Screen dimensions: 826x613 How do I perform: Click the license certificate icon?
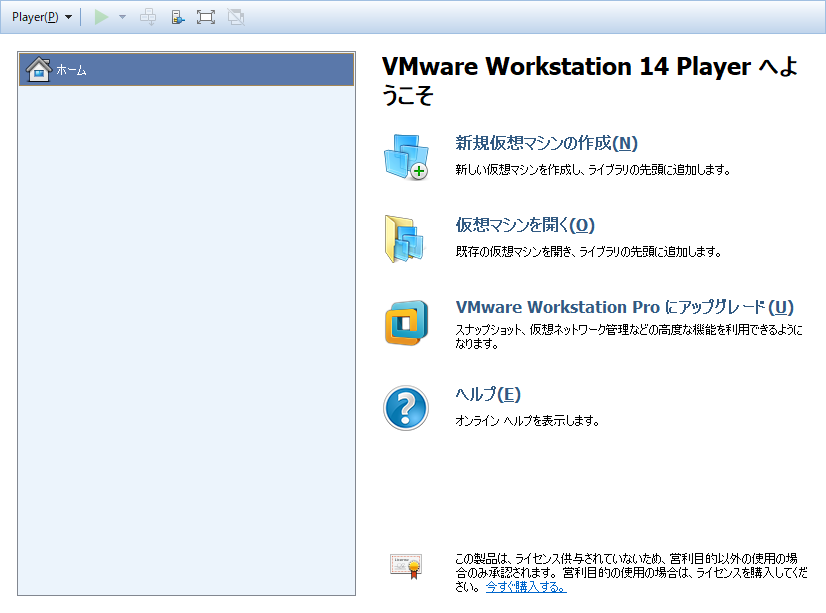406,566
